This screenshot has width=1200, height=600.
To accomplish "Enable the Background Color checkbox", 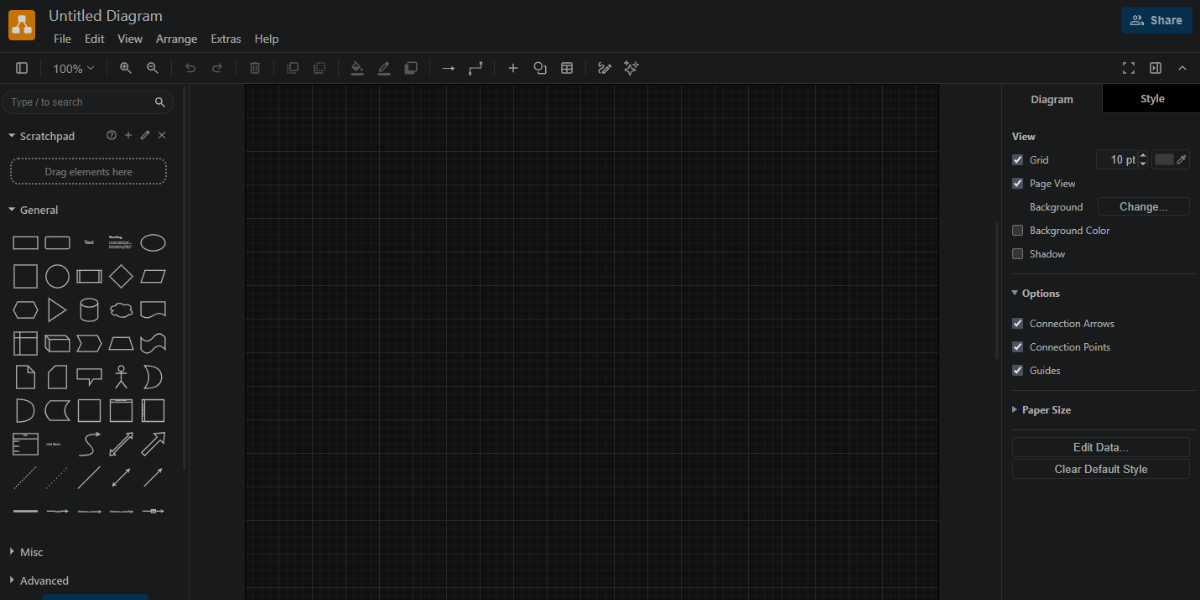I will 1017,230.
